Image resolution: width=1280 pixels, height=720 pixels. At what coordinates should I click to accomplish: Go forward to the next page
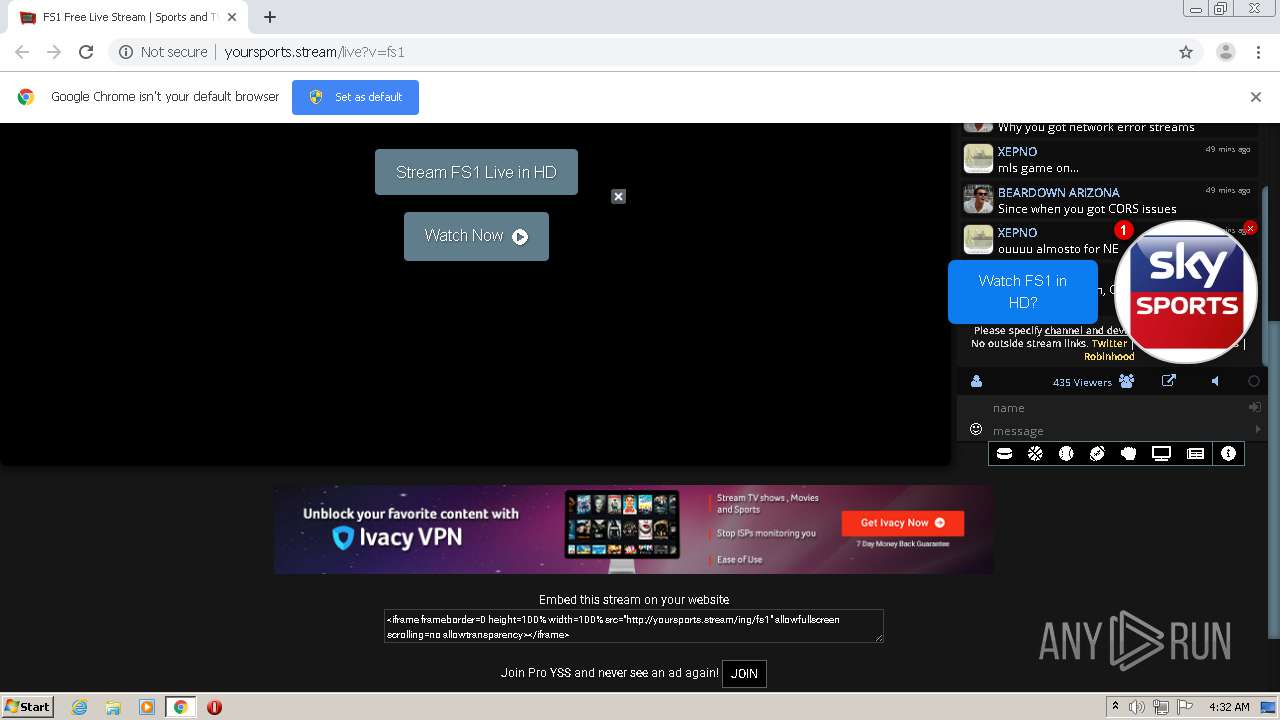coord(54,52)
